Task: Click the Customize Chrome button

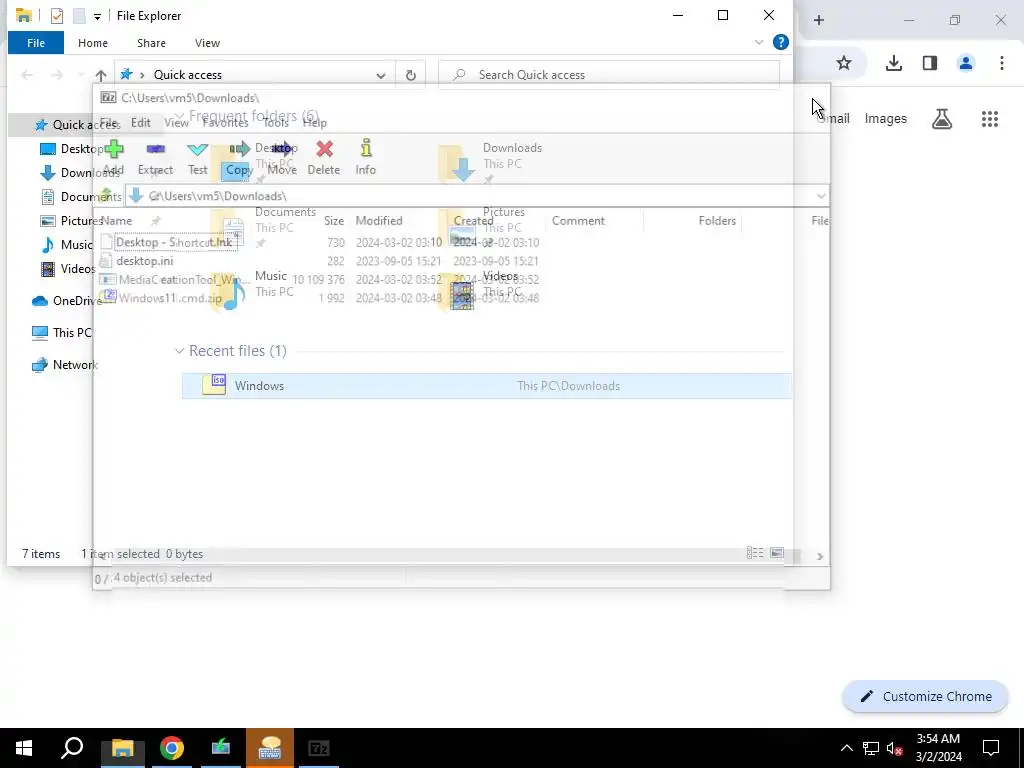Action: (x=925, y=697)
